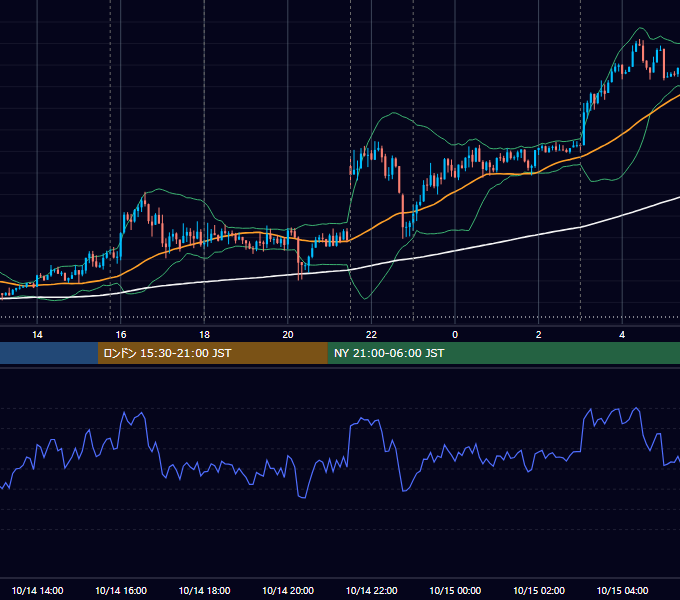Click the 10/14 14:00 date label

click(37, 590)
